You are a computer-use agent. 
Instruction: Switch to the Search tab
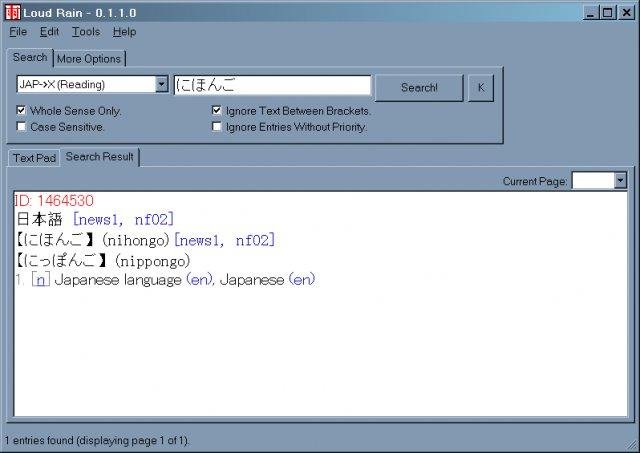(30, 58)
